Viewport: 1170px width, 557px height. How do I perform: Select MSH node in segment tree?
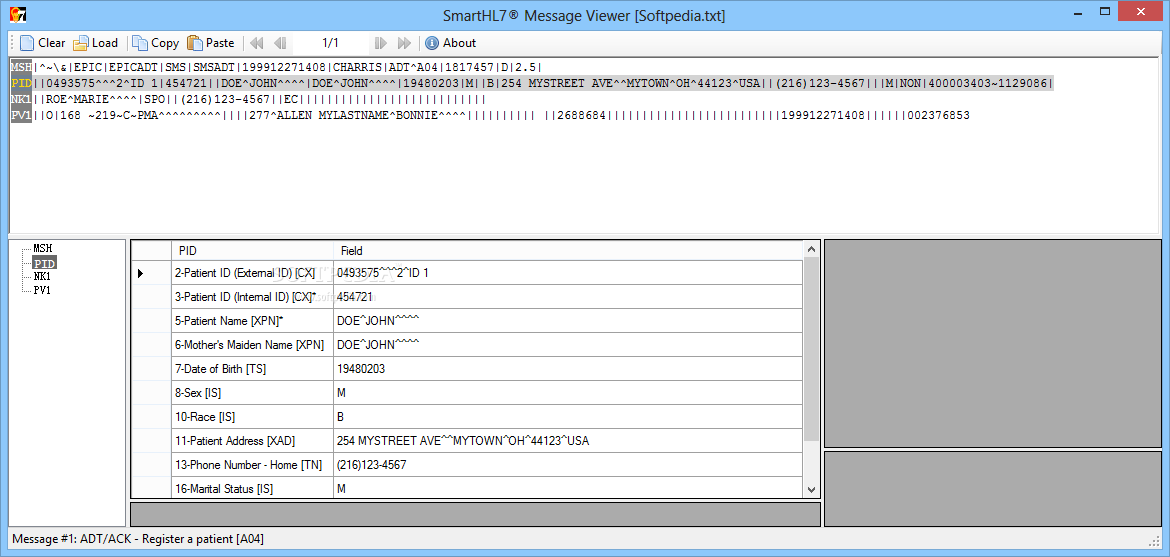tap(43, 249)
